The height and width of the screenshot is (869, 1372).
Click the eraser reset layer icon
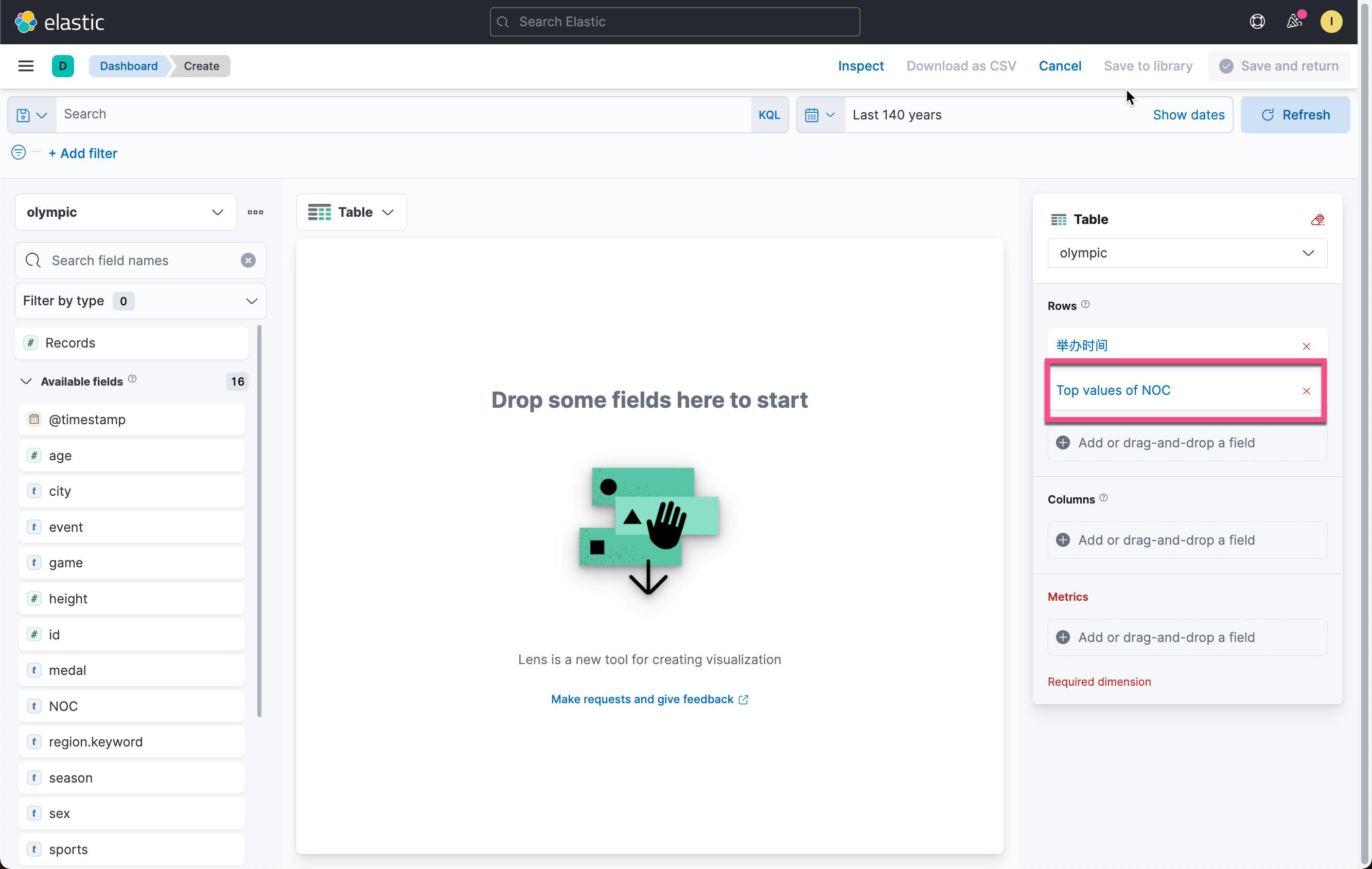(x=1317, y=220)
